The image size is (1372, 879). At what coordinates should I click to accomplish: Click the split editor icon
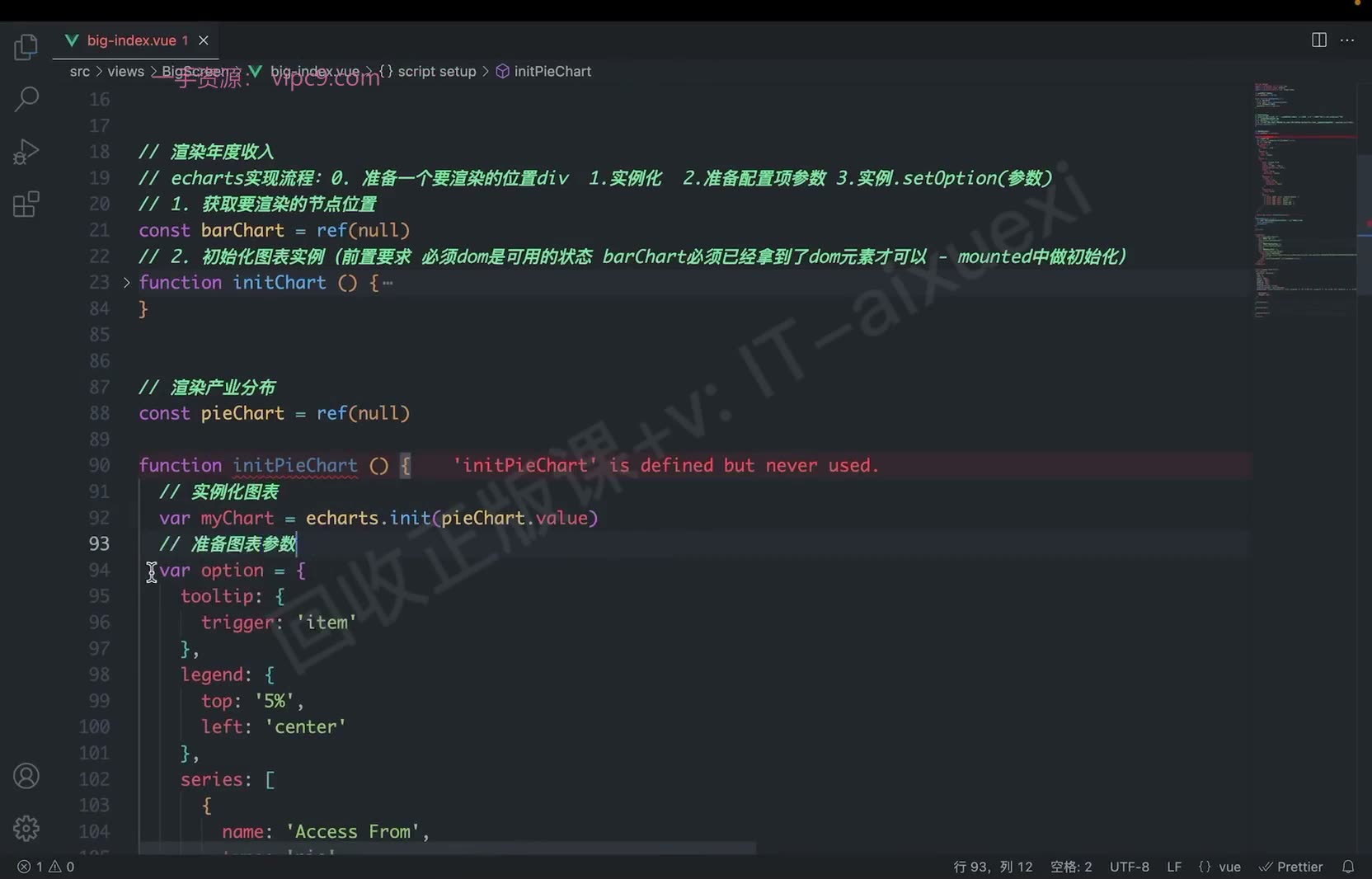click(1319, 40)
